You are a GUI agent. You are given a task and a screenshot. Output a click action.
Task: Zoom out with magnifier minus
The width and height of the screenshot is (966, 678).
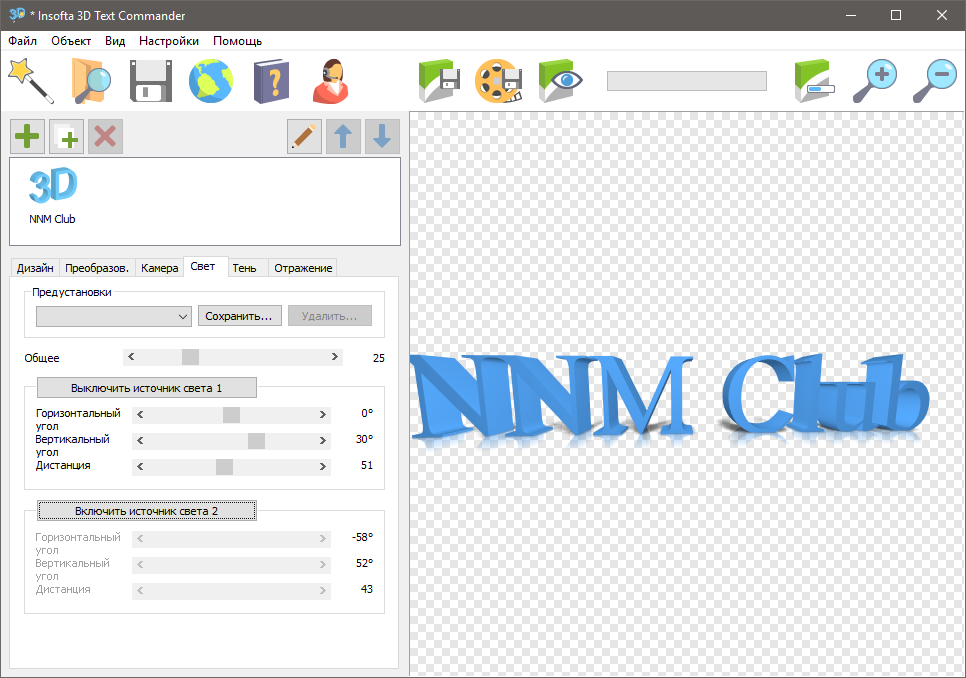coord(935,81)
